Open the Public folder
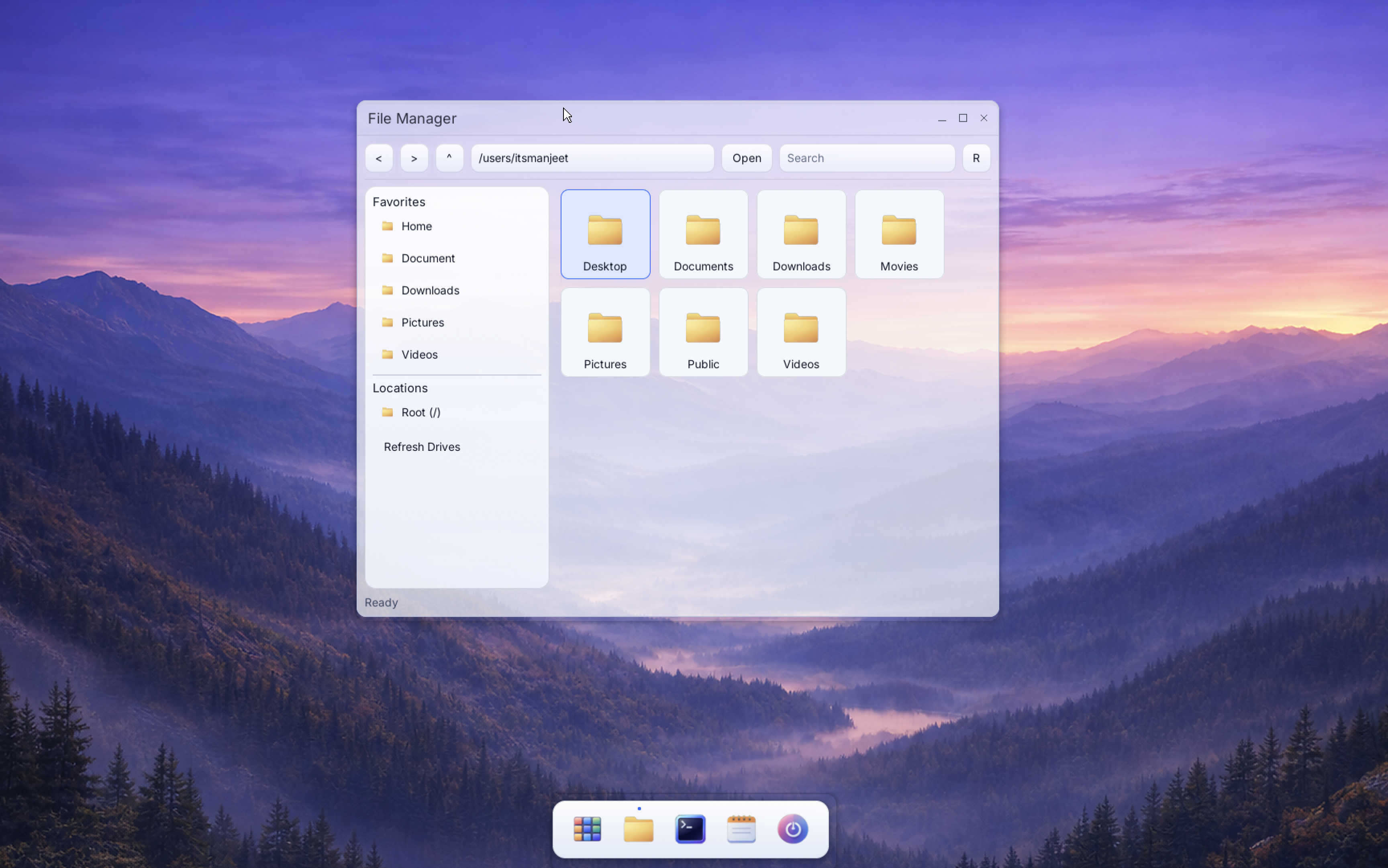Screen dimensions: 1388x868 702,332
